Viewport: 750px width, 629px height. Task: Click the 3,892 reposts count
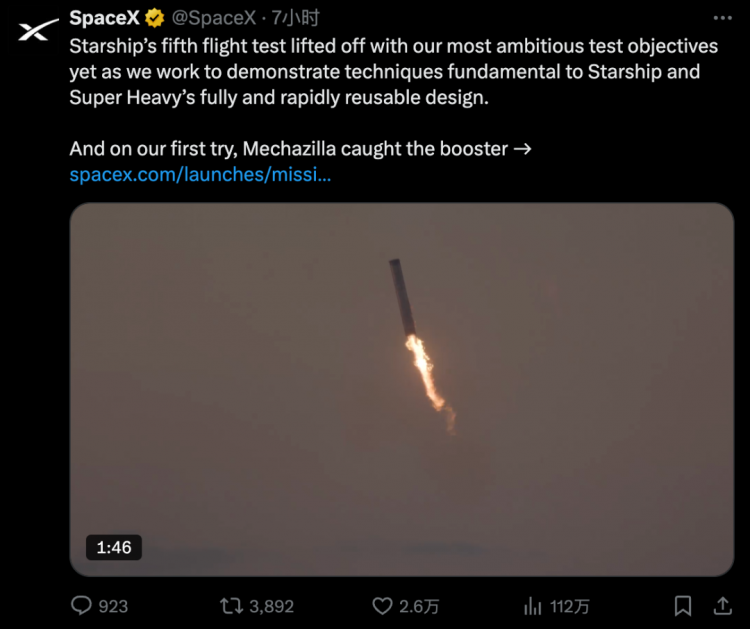click(x=272, y=607)
